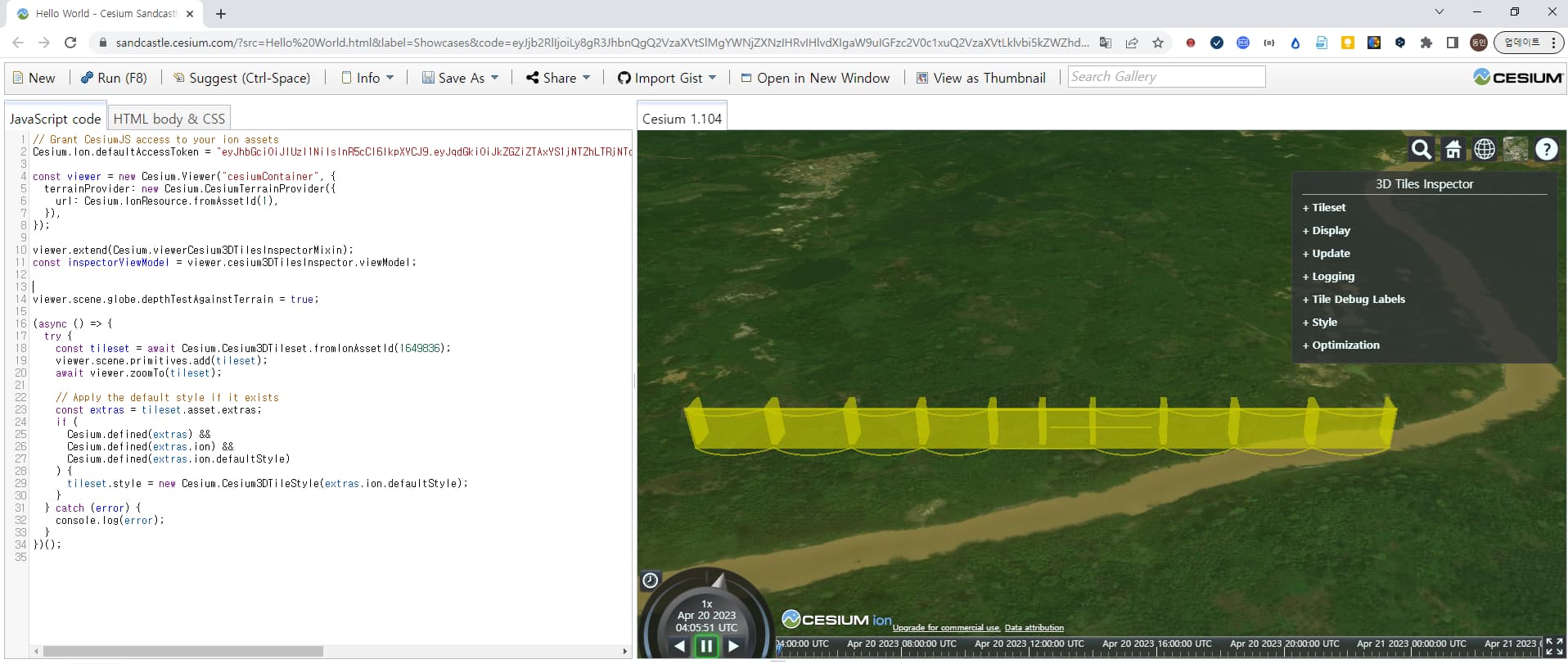Click the blue checkmark extension icon
This screenshot has height=664, width=1568.
click(1217, 43)
